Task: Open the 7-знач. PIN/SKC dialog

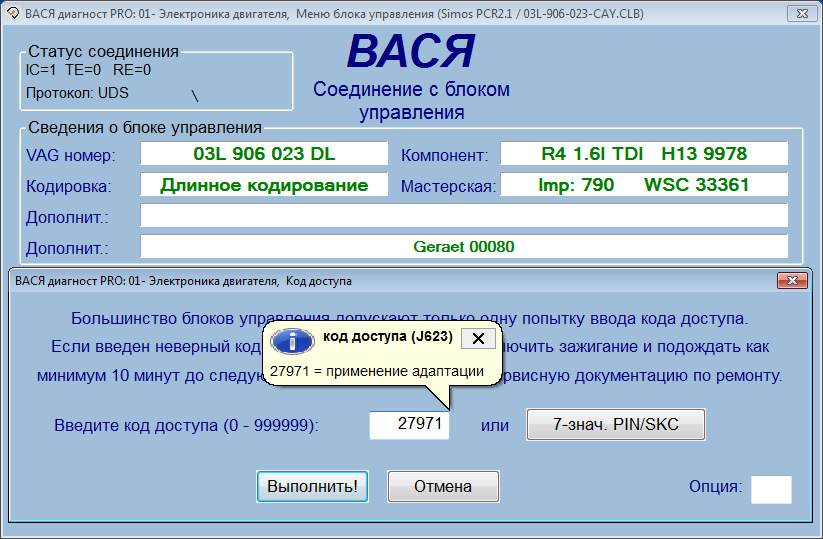Action: tap(616, 424)
